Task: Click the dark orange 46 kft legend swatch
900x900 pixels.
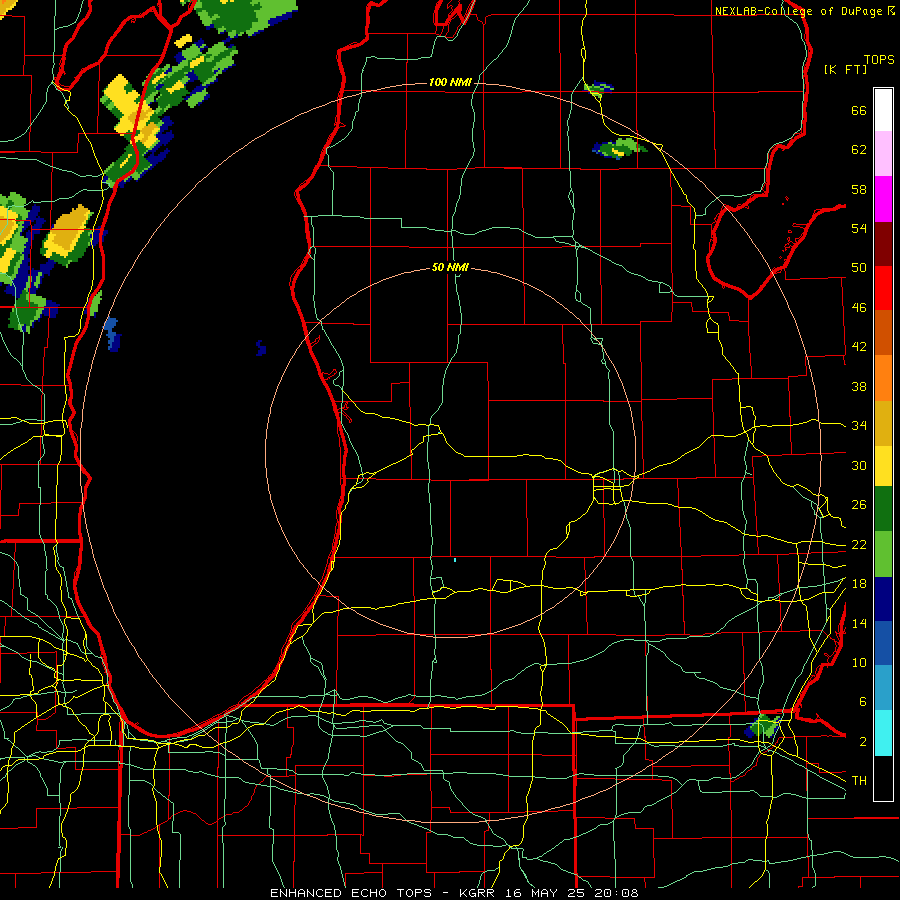Action: click(x=883, y=333)
